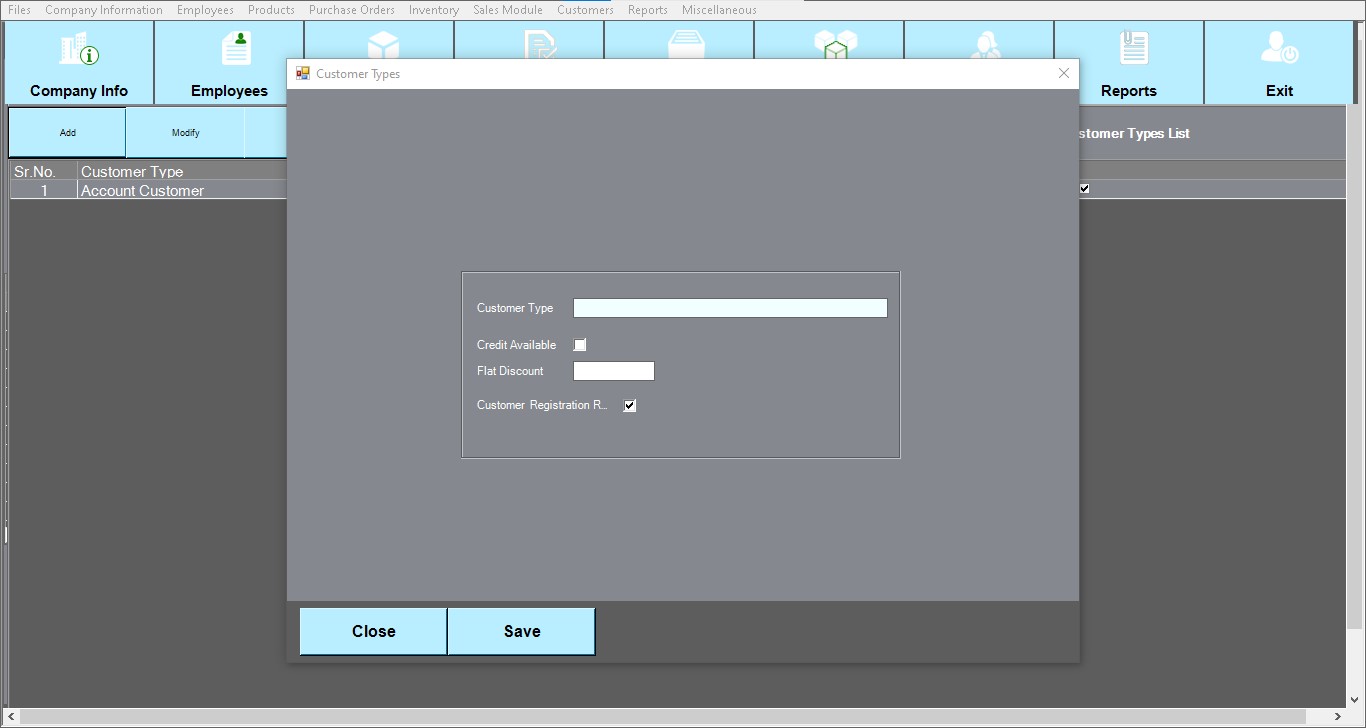This screenshot has width=1366, height=728.
Task: Enable the Credit Available checkbox
Action: (580, 345)
